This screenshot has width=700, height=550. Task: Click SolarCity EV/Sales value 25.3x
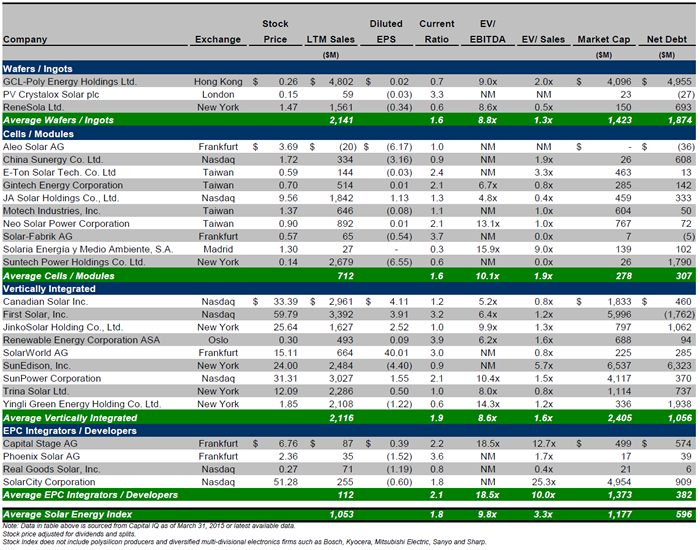click(x=543, y=482)
